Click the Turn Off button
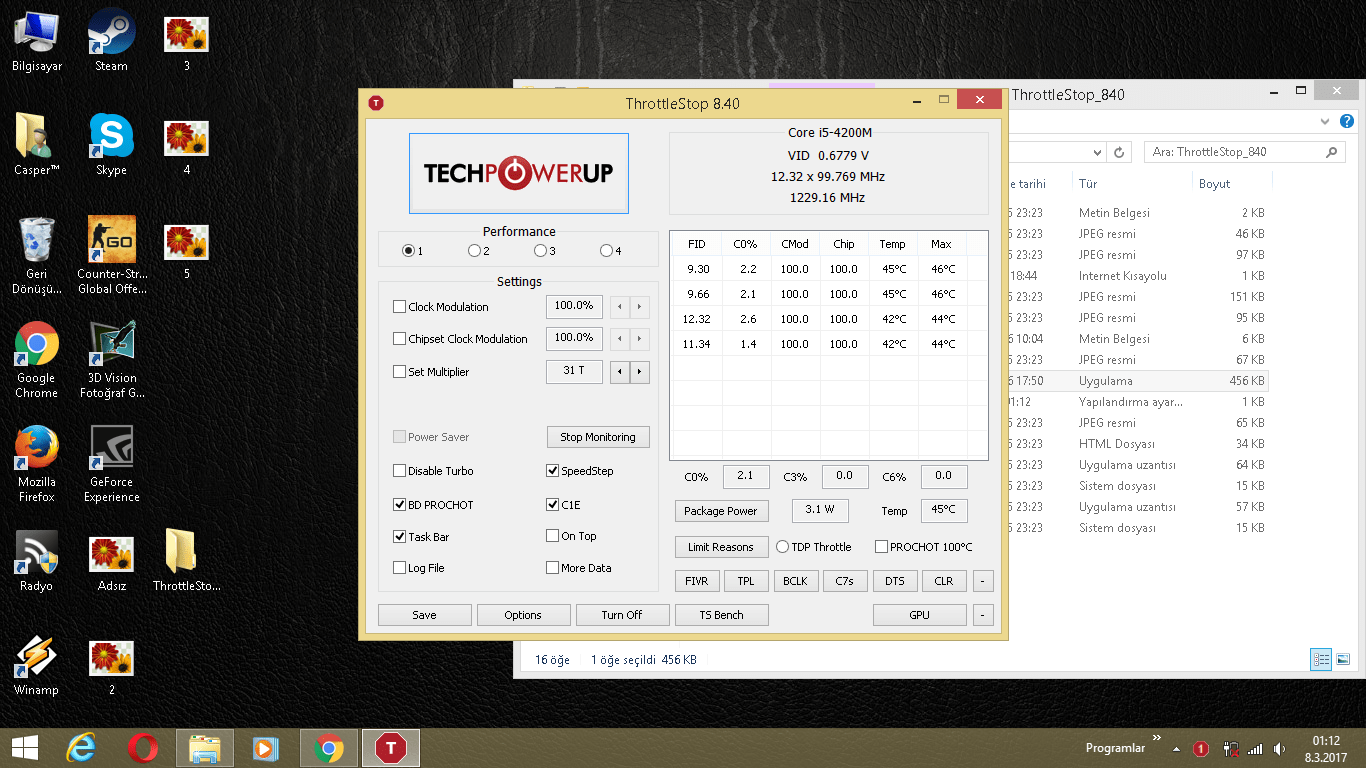The height and width of the screenshot is (768, 1366). (622, 615)
